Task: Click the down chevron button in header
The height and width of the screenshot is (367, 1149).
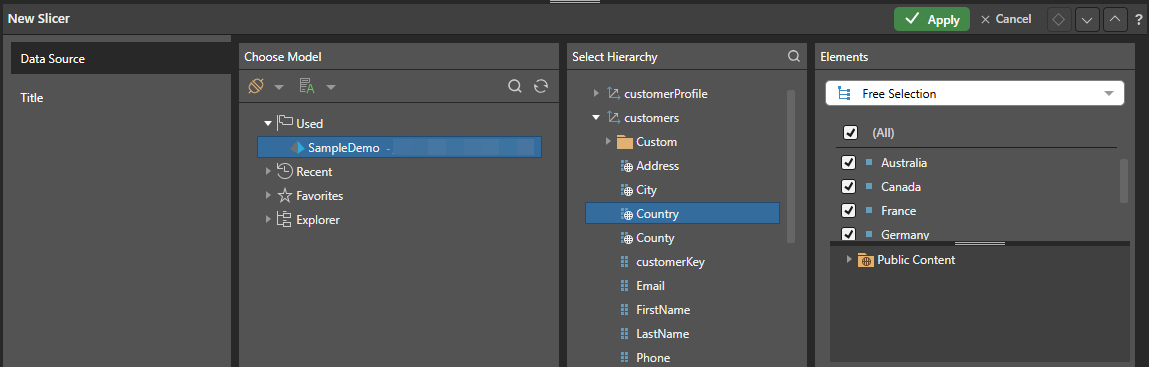Action: 1087,20
